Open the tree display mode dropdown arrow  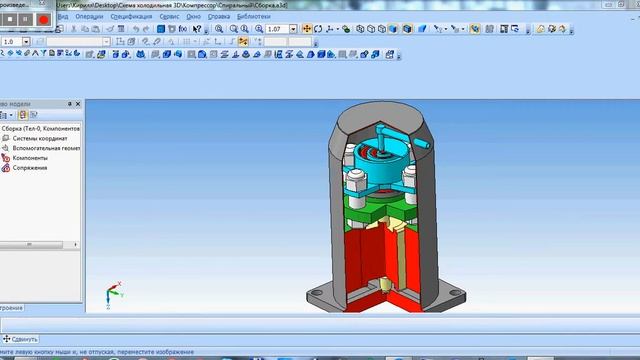pyautogui.click(x=11, y=115)
